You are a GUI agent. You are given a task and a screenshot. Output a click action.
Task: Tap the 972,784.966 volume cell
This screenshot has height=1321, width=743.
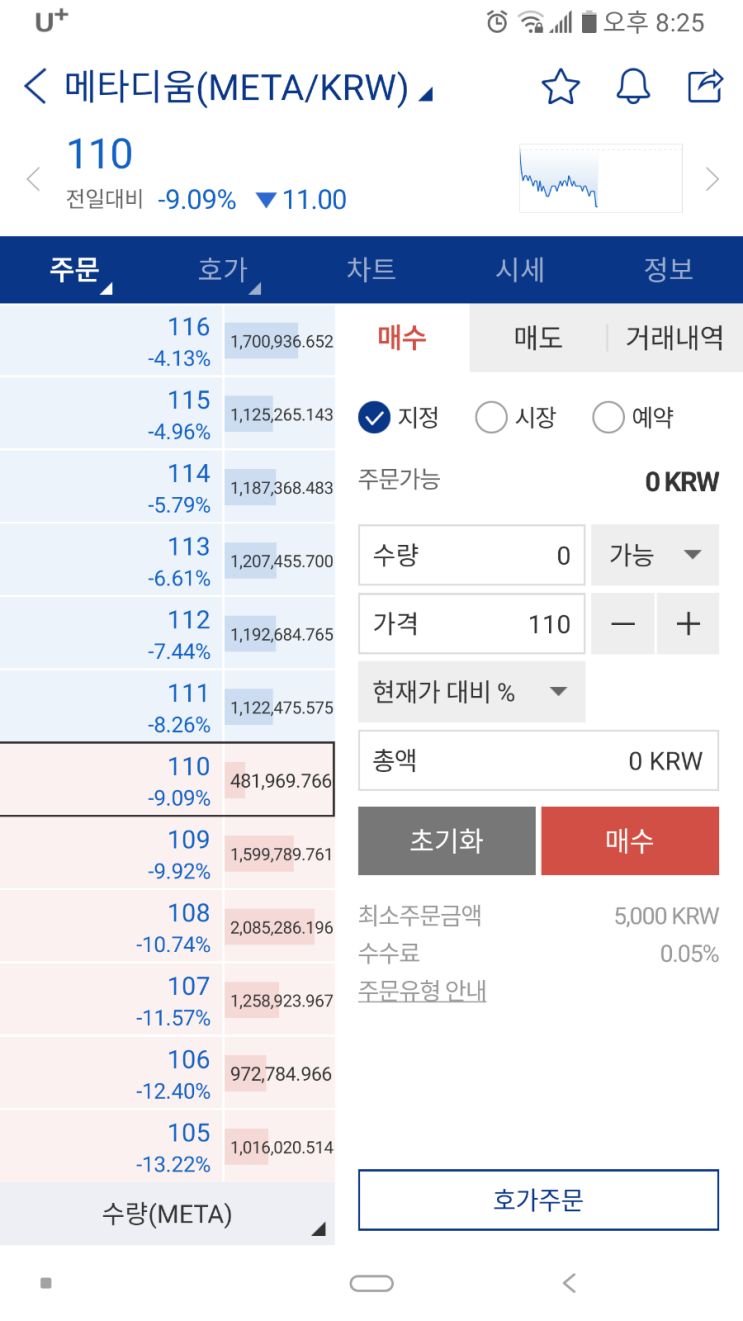tap(280, 1074)
